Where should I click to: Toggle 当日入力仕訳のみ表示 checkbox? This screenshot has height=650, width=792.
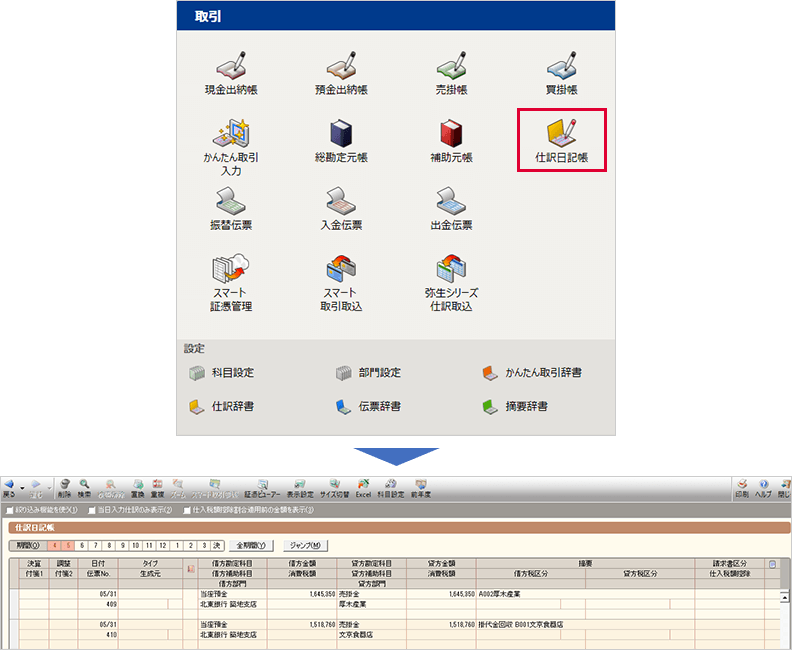(x=92, y=510)
